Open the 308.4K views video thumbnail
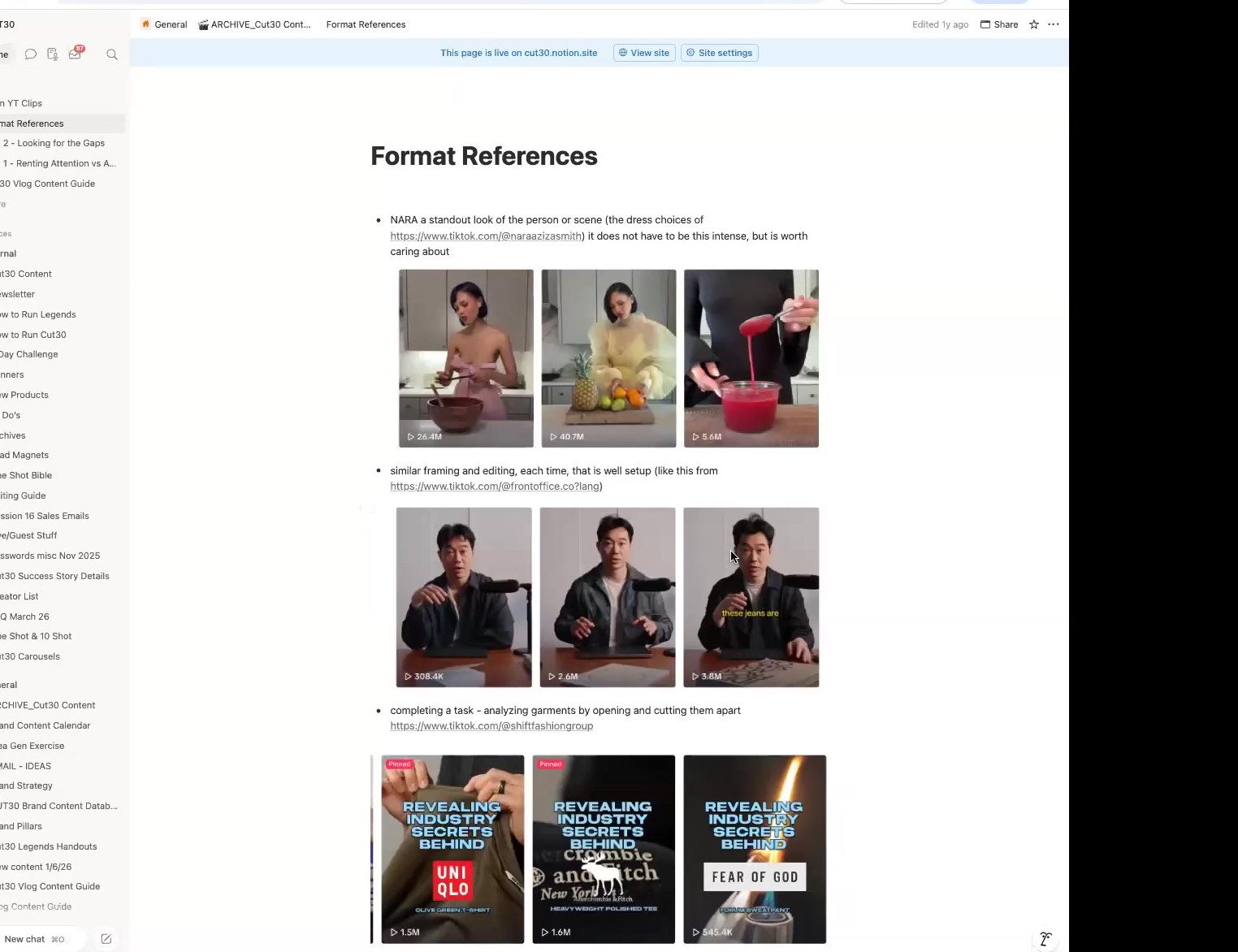Viewport: 1238px width, 952px height. tap(464, 597)
